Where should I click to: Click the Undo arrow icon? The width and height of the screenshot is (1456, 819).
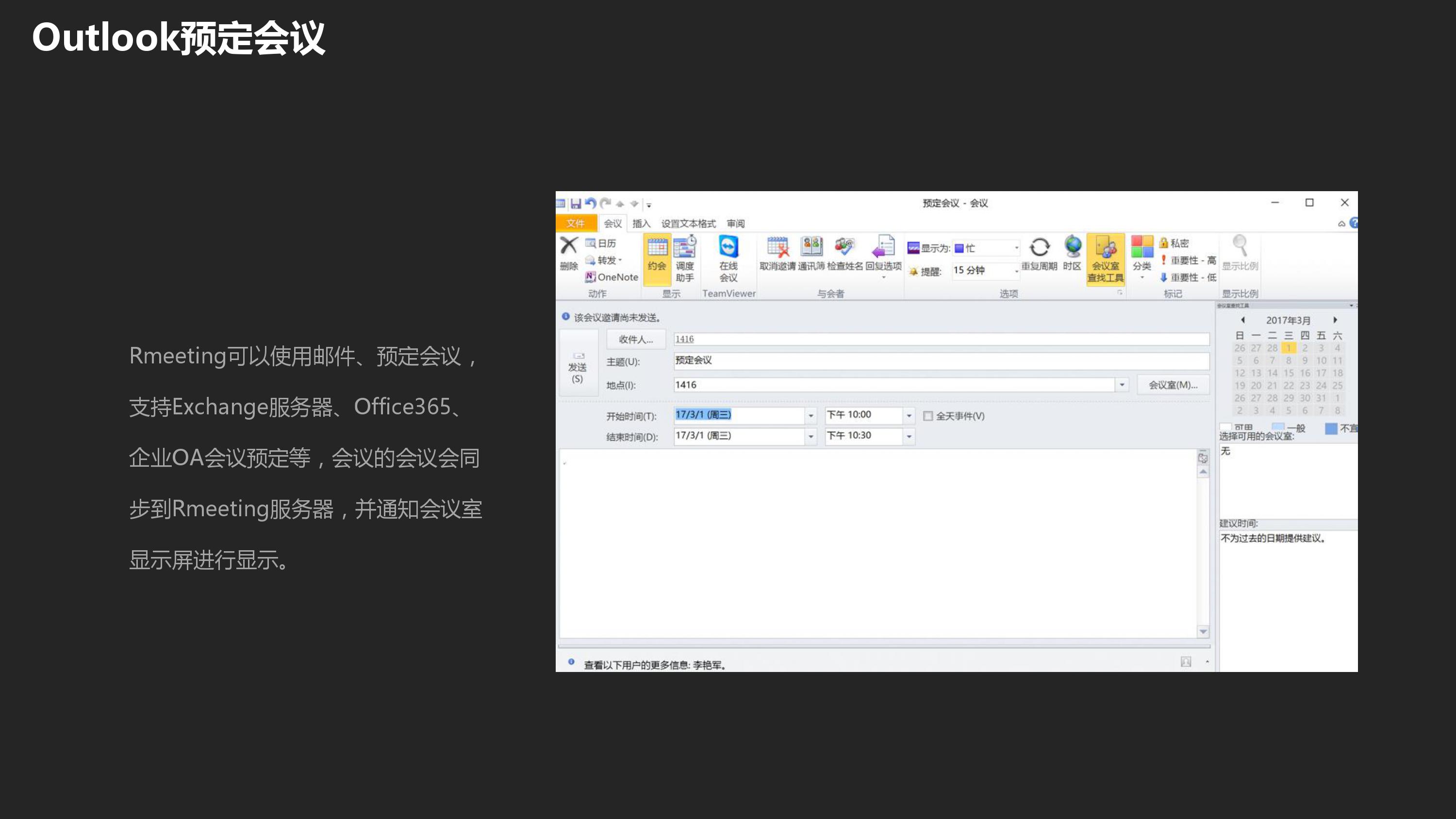tap(591, 203)
